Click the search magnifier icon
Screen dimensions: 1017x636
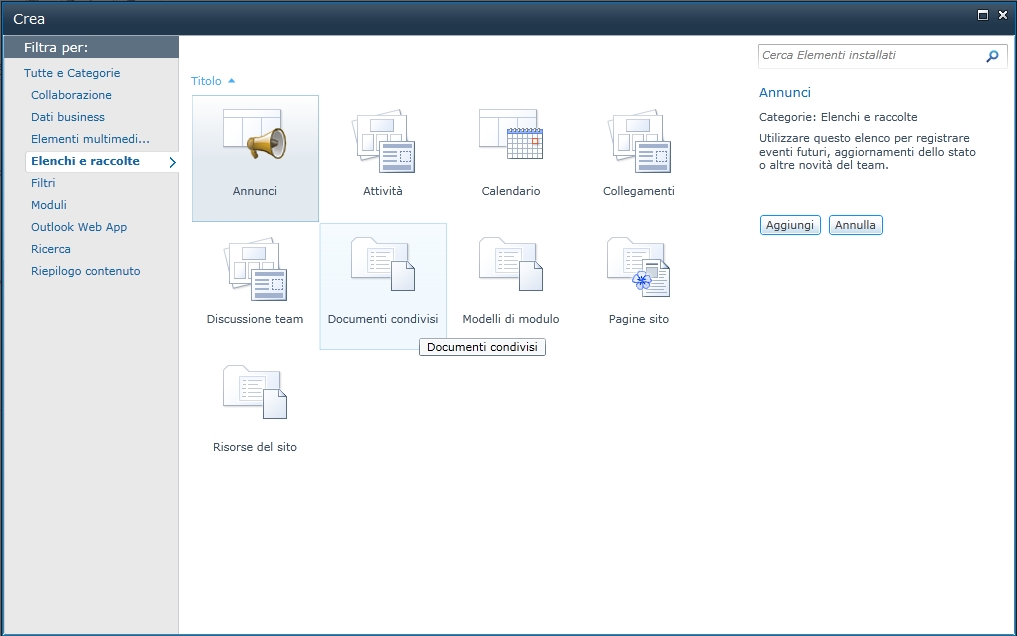coord(992,56)
